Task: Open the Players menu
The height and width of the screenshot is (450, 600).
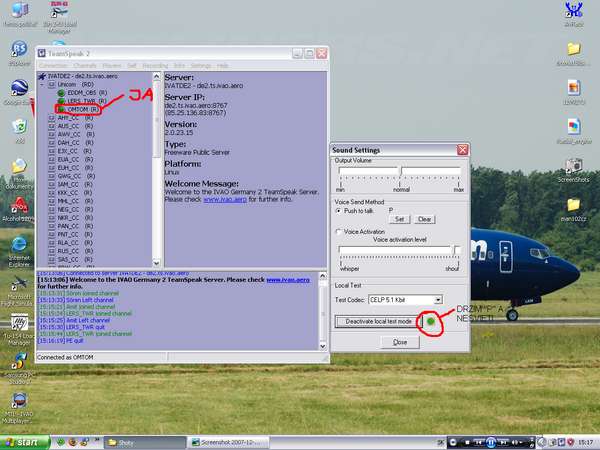Action: pos(112,66)
